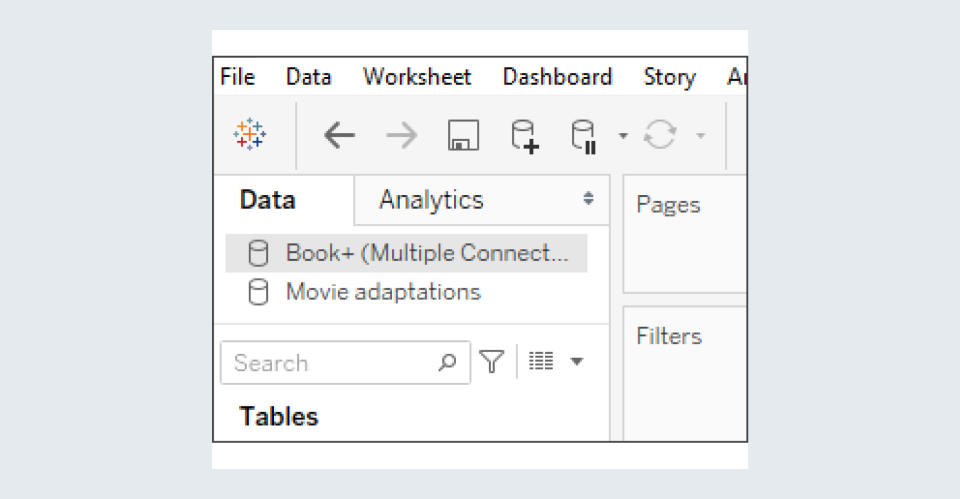The height and width of the screenshot is (499, 960).
Task: Add a new data source with the cylinder plus icon
Action: pyautogui.click(x=525, y=136)
